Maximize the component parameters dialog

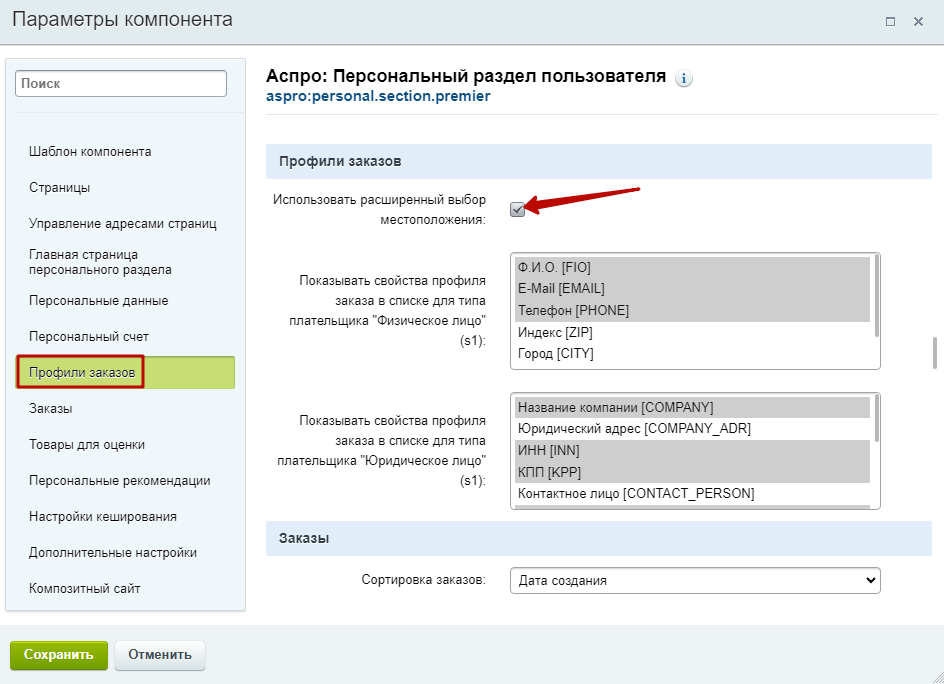point(890,22)
